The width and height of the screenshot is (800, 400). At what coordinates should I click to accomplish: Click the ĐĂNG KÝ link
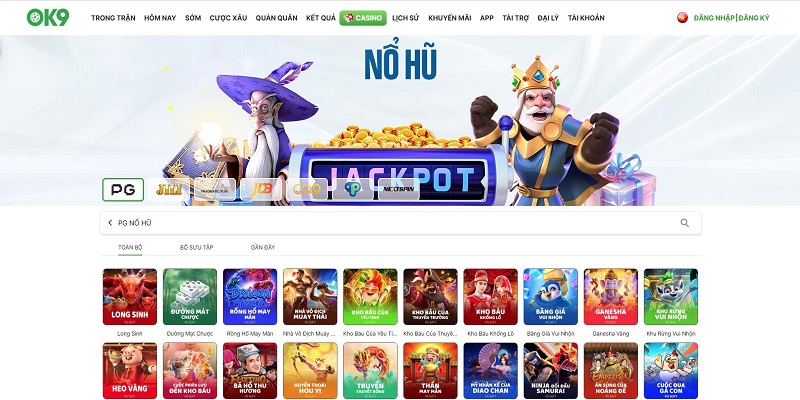[x=754, y=18]
